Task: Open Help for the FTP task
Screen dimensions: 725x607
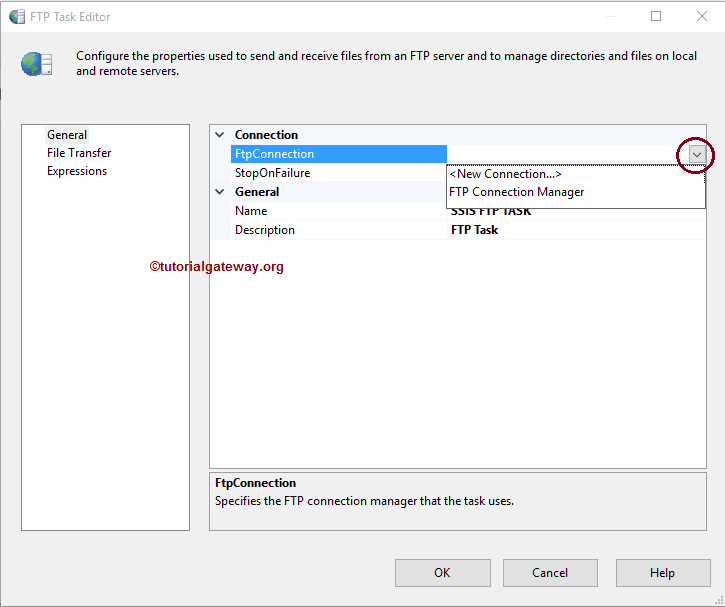Action: coord(662,573)
